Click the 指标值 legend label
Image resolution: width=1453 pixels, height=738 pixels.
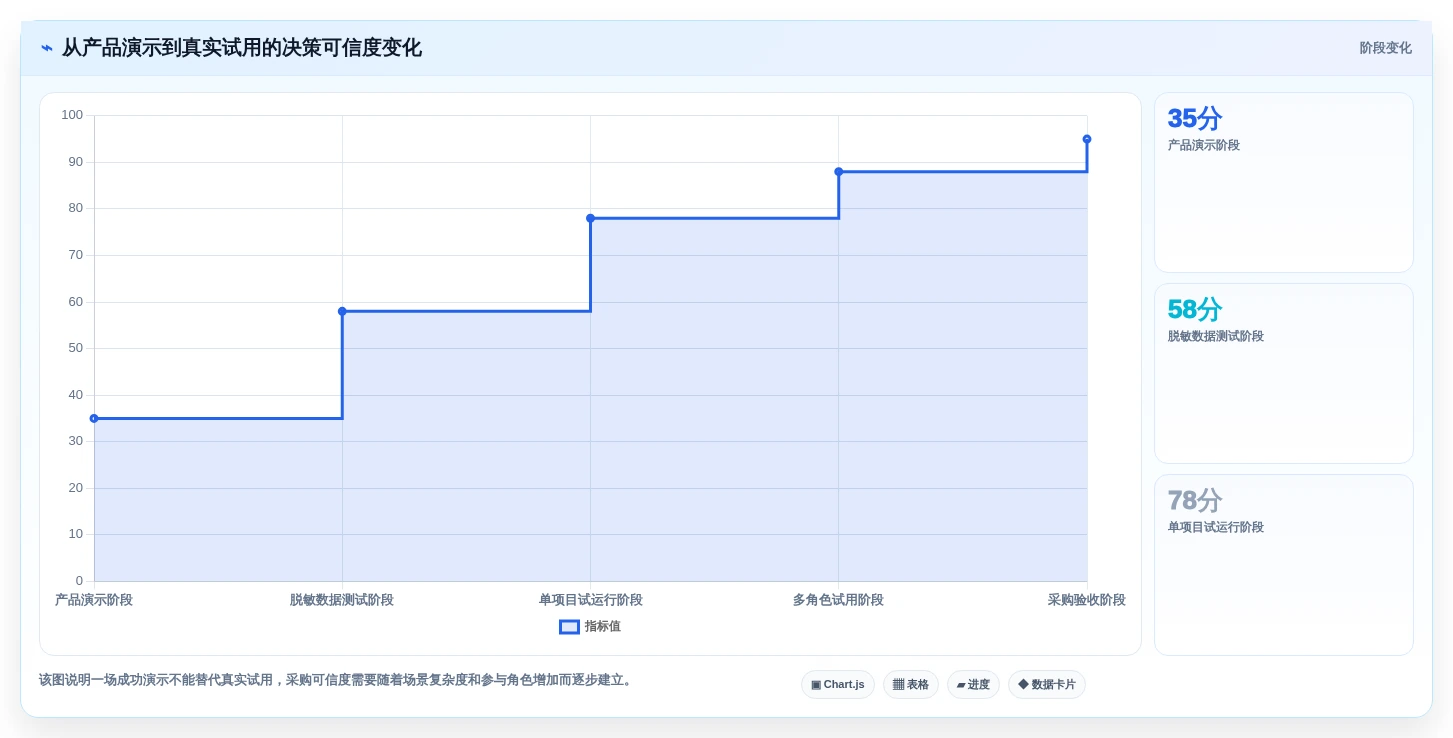click(603, 627)
